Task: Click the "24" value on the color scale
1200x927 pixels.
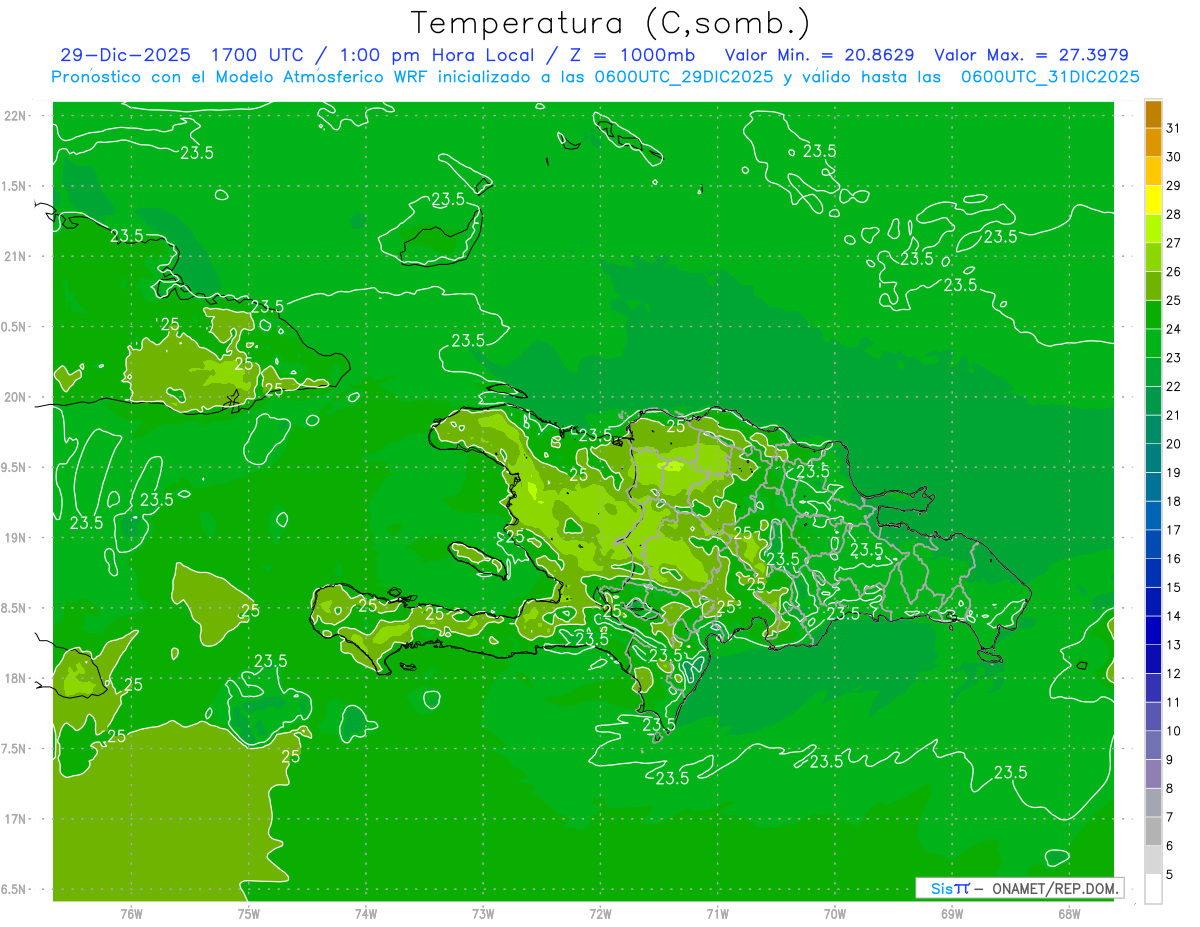Action: [x=1174, y=329]
